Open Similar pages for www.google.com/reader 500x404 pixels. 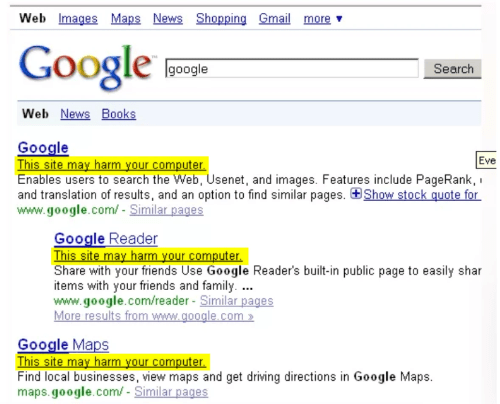pyautogui.click(x=236, y=301)
